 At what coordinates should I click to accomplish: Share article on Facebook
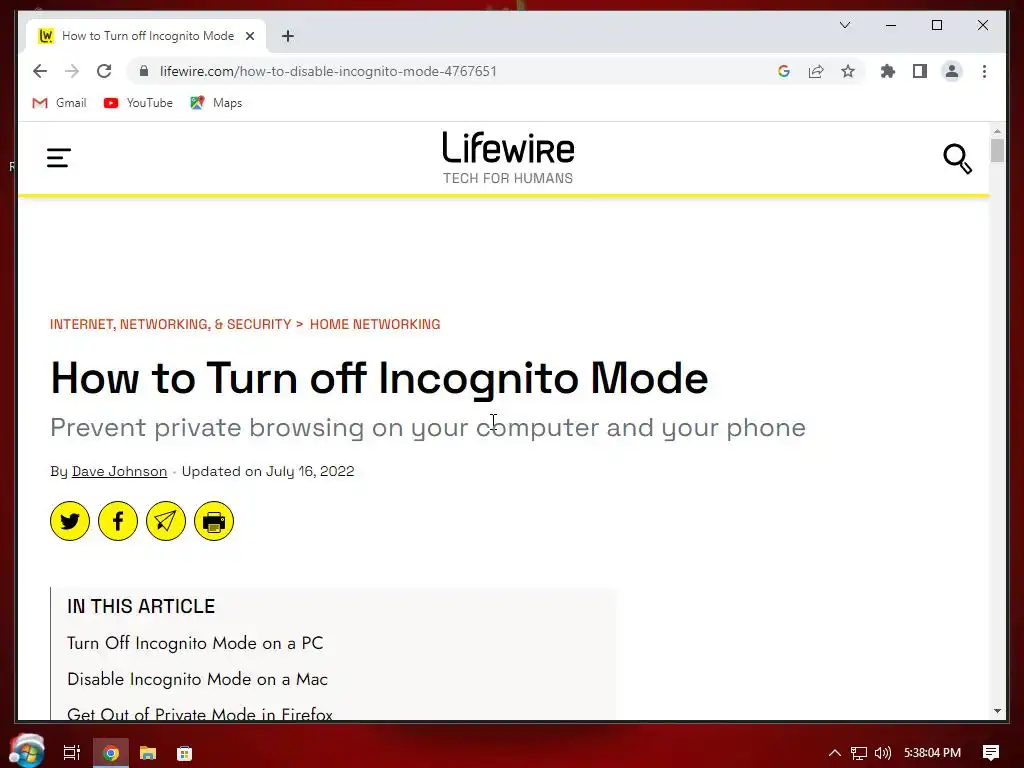(x=118, y=521)
